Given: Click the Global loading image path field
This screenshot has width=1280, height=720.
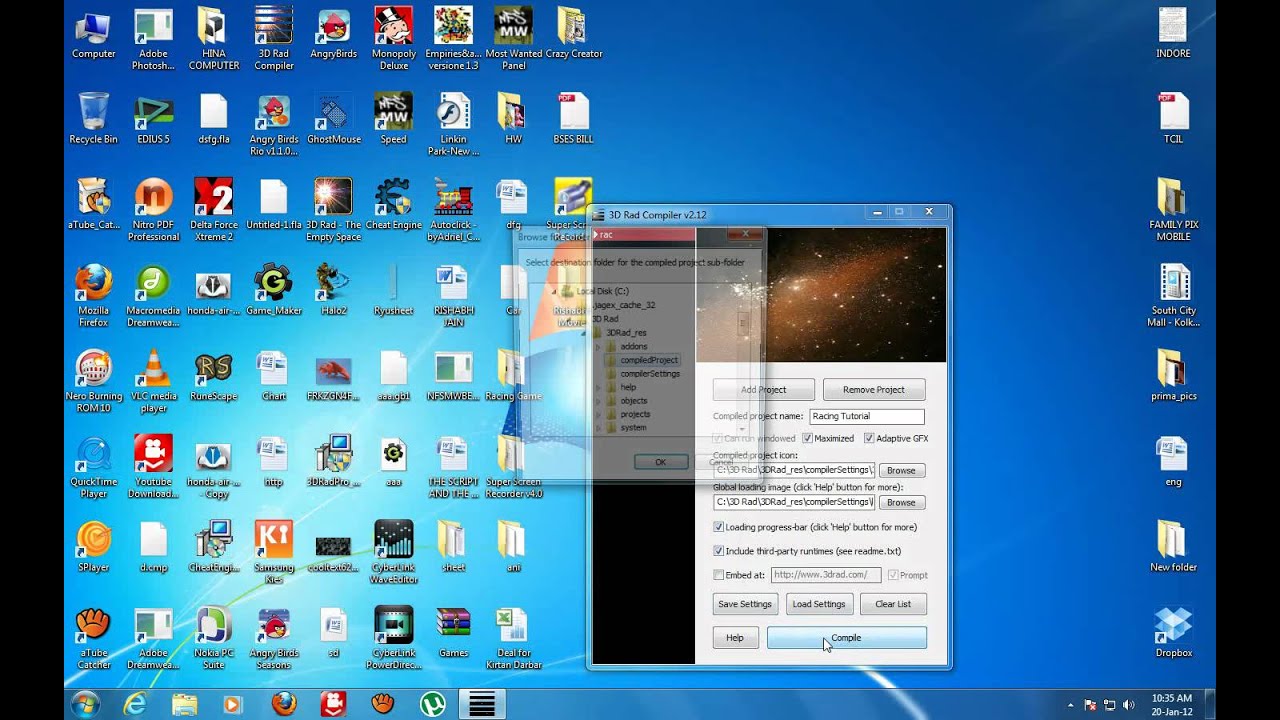Looking at the screenshot, I should (x=794, y=502).
